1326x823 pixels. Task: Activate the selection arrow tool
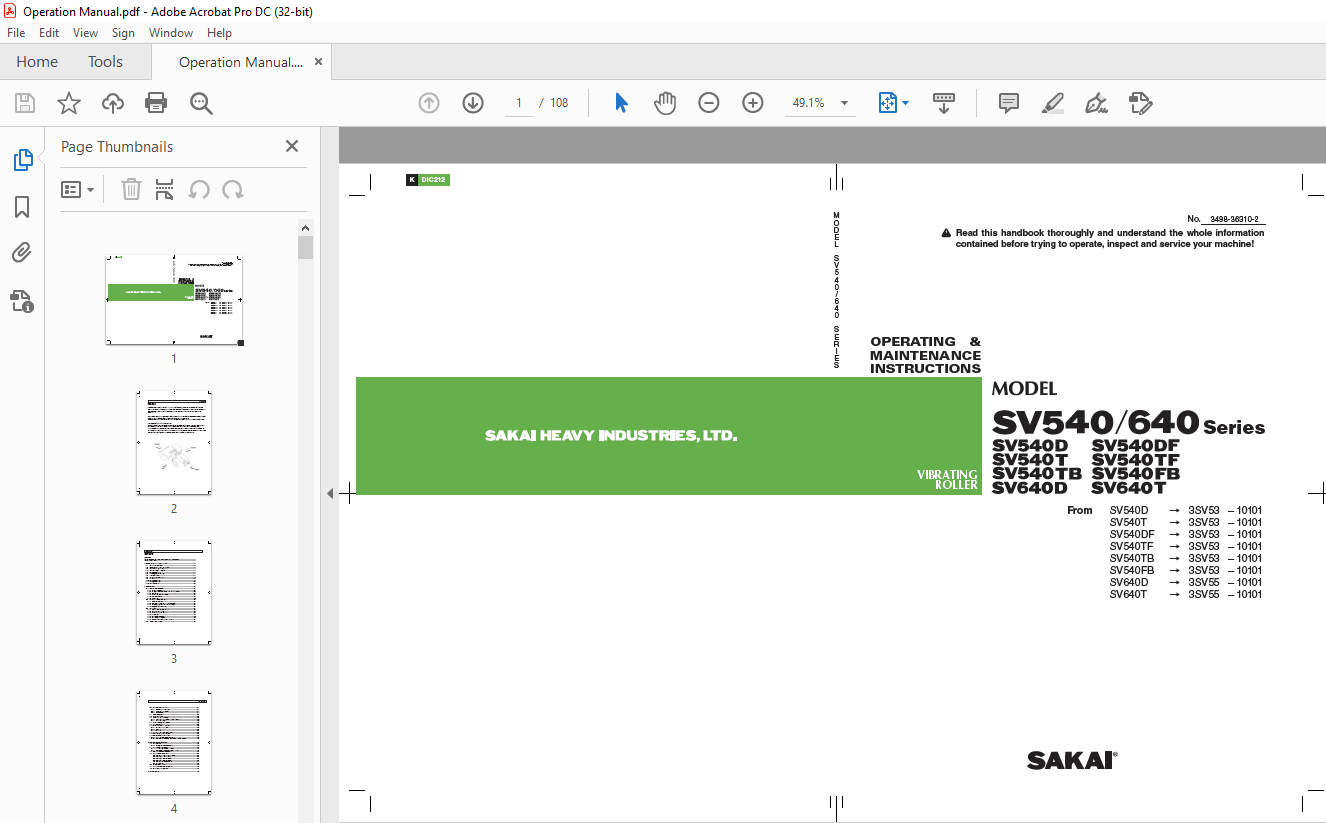621,103
